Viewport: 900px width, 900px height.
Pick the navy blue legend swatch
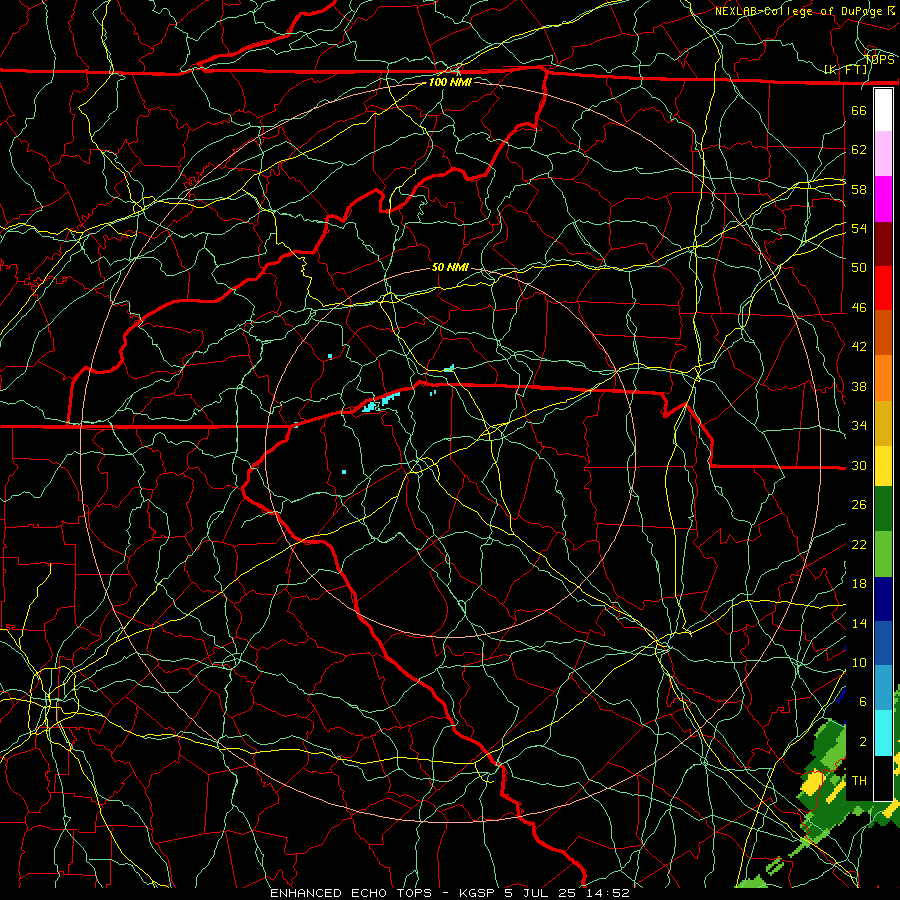(883, 599)
